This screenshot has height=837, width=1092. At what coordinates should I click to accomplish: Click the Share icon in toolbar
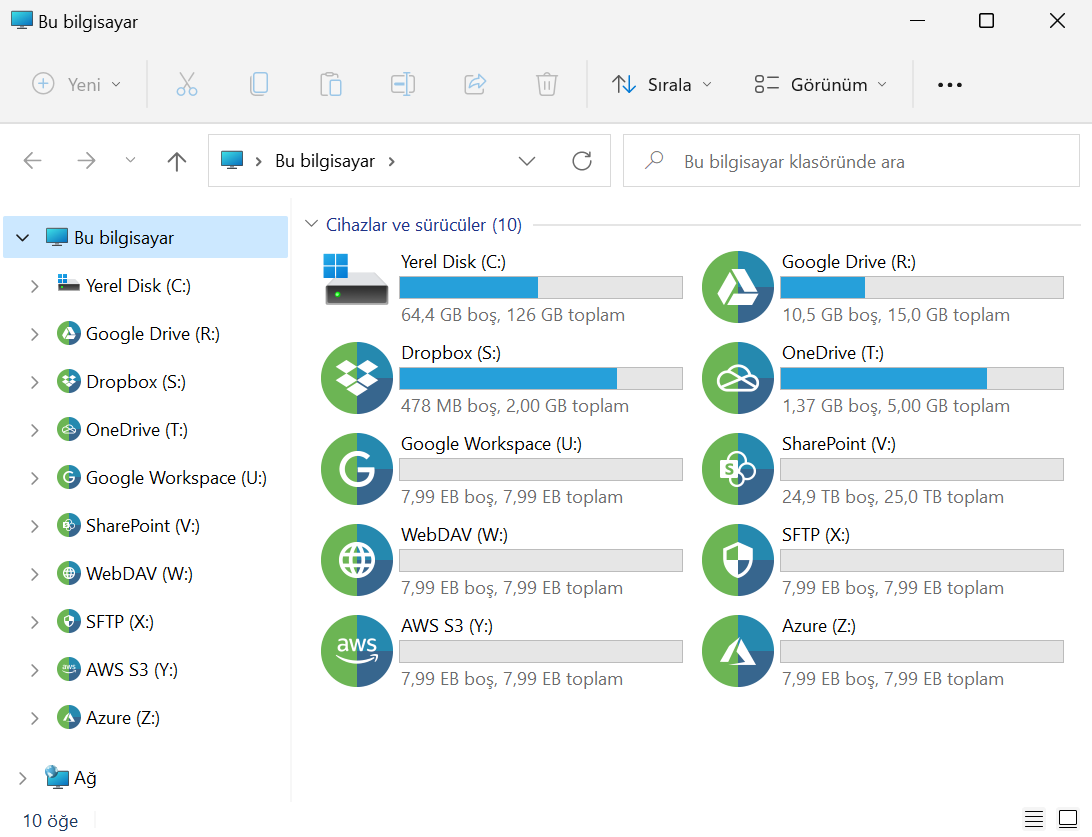coord(475,84)
